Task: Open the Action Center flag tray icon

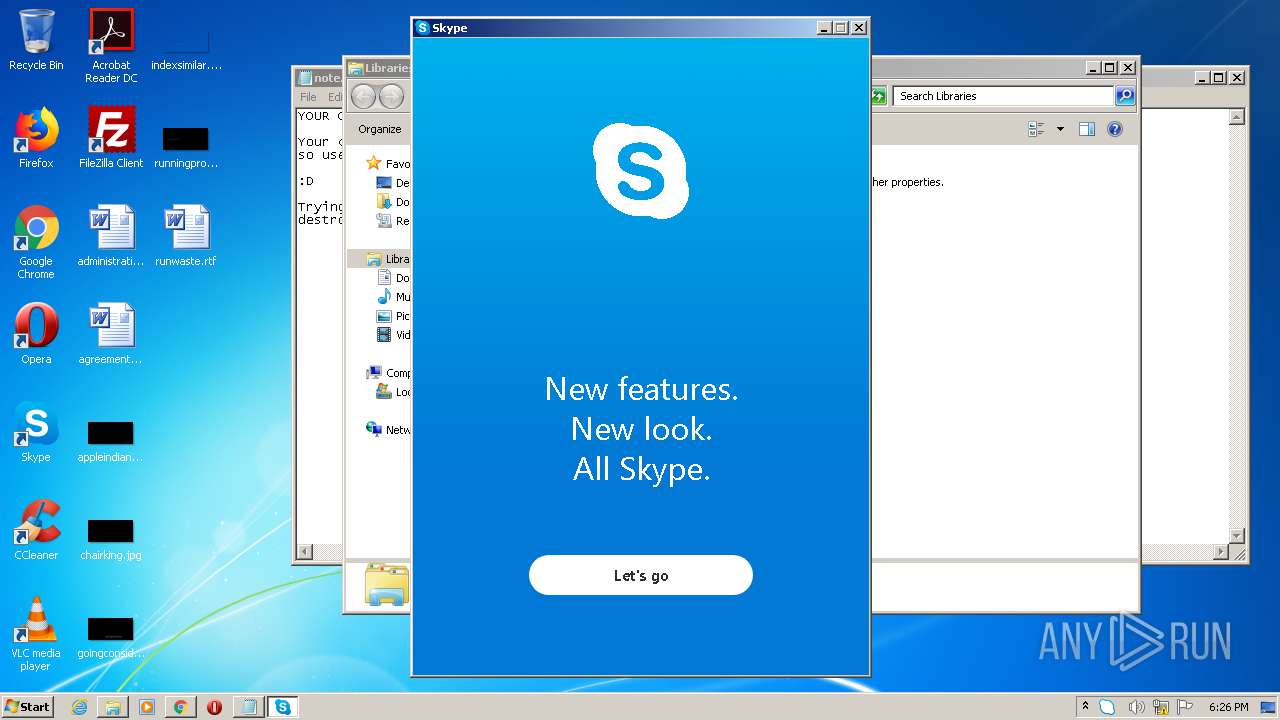Action: click(x=1185, y=707)
